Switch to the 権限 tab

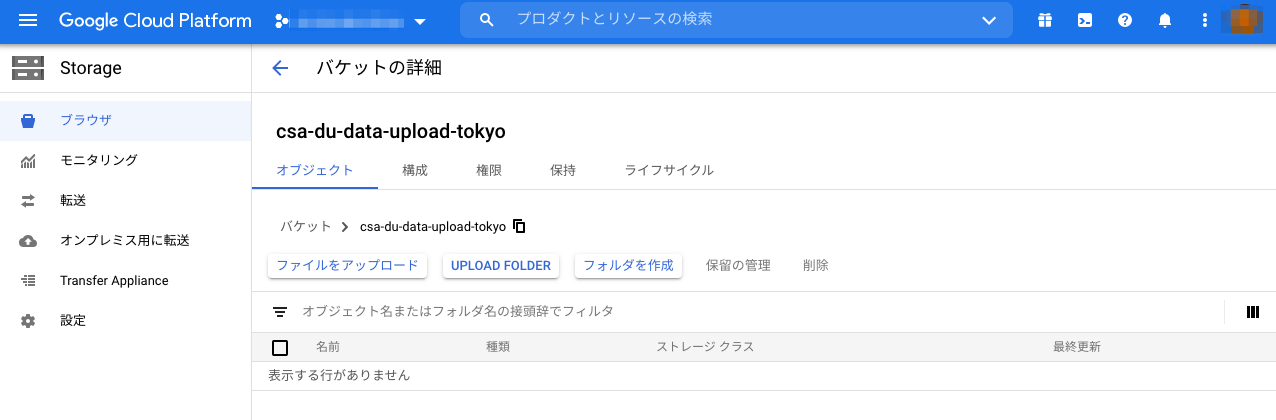pyautogui.click(x=489, y=170)
